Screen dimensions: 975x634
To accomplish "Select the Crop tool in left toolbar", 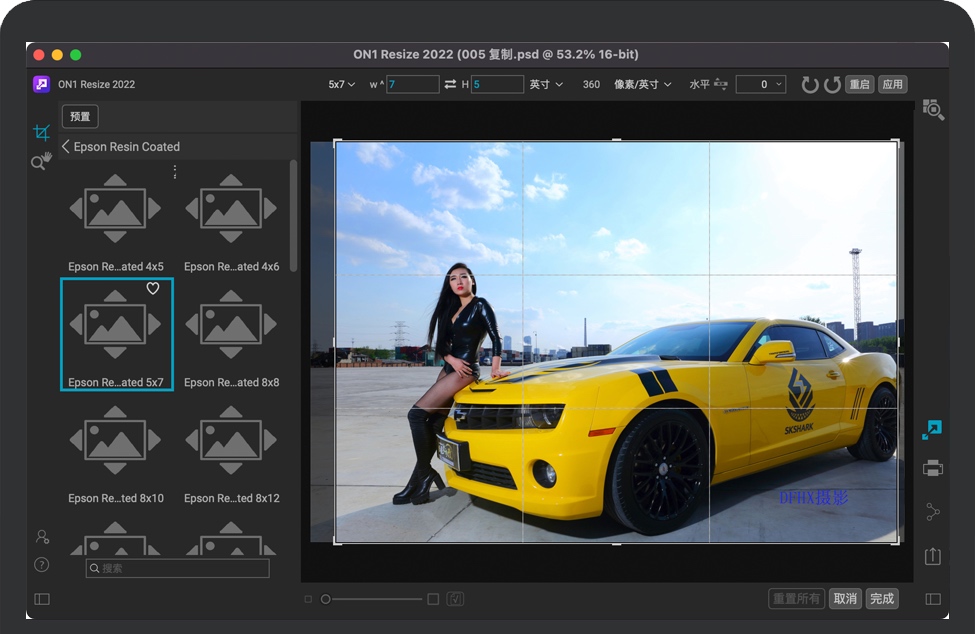I will pos(41,132).
